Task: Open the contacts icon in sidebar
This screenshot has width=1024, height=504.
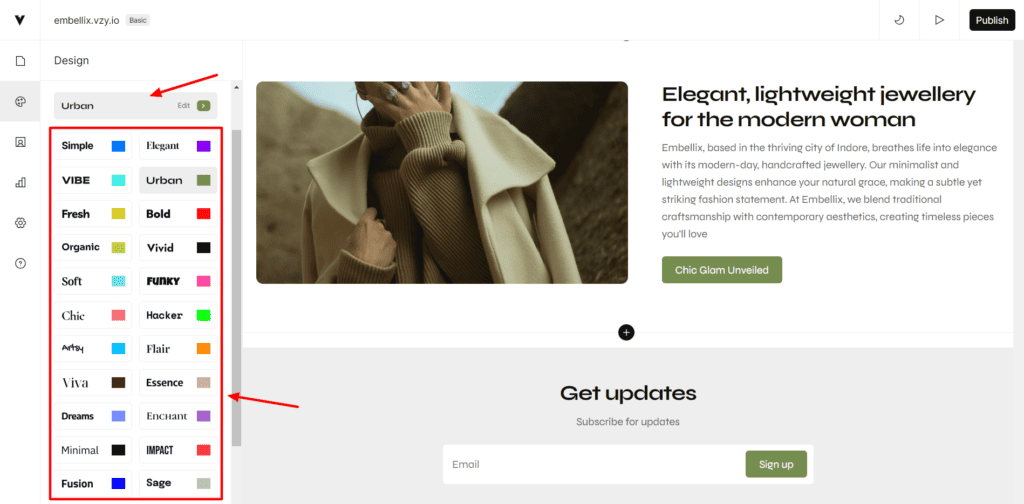Action: click(20, 142)
